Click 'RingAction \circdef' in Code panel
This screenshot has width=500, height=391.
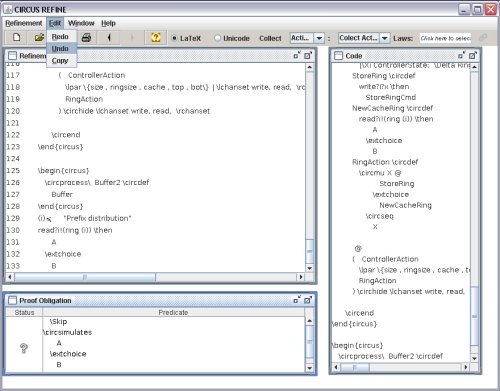[x=385, y=162]
